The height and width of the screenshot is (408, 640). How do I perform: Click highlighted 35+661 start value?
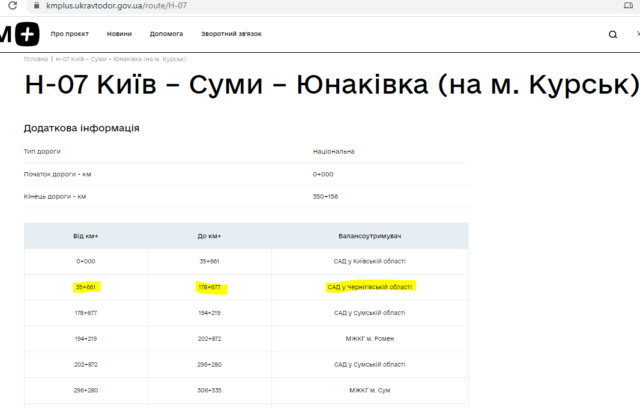point(86,287)
